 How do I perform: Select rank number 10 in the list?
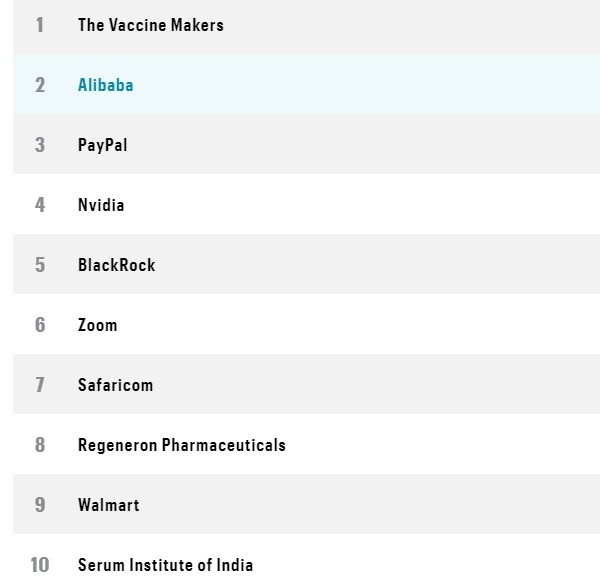tap(39, 565)
